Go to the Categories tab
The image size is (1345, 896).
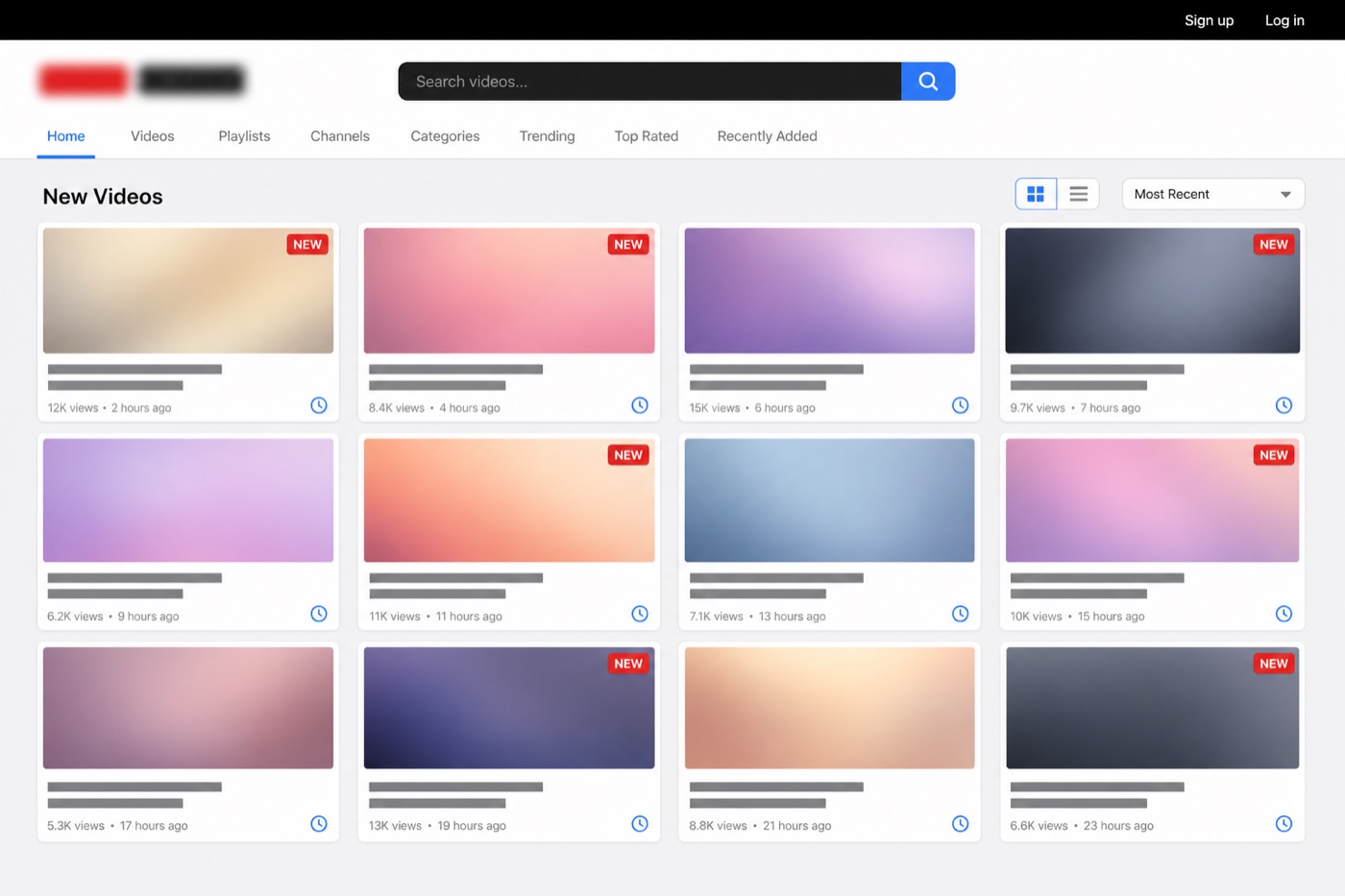pyautogui.click(x=445, y=136)
